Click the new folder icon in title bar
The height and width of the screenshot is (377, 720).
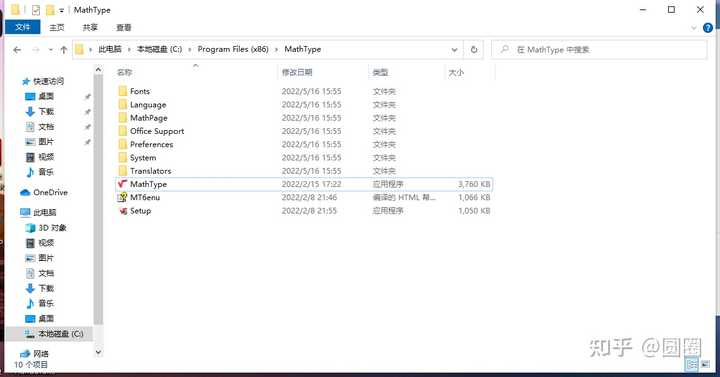pyautogui.click(x=50, y=10)
